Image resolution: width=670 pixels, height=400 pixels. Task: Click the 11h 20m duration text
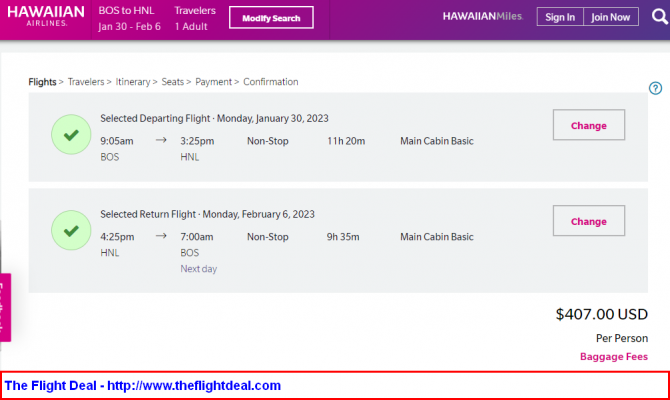pyautogui.click(x=346, y=141)
